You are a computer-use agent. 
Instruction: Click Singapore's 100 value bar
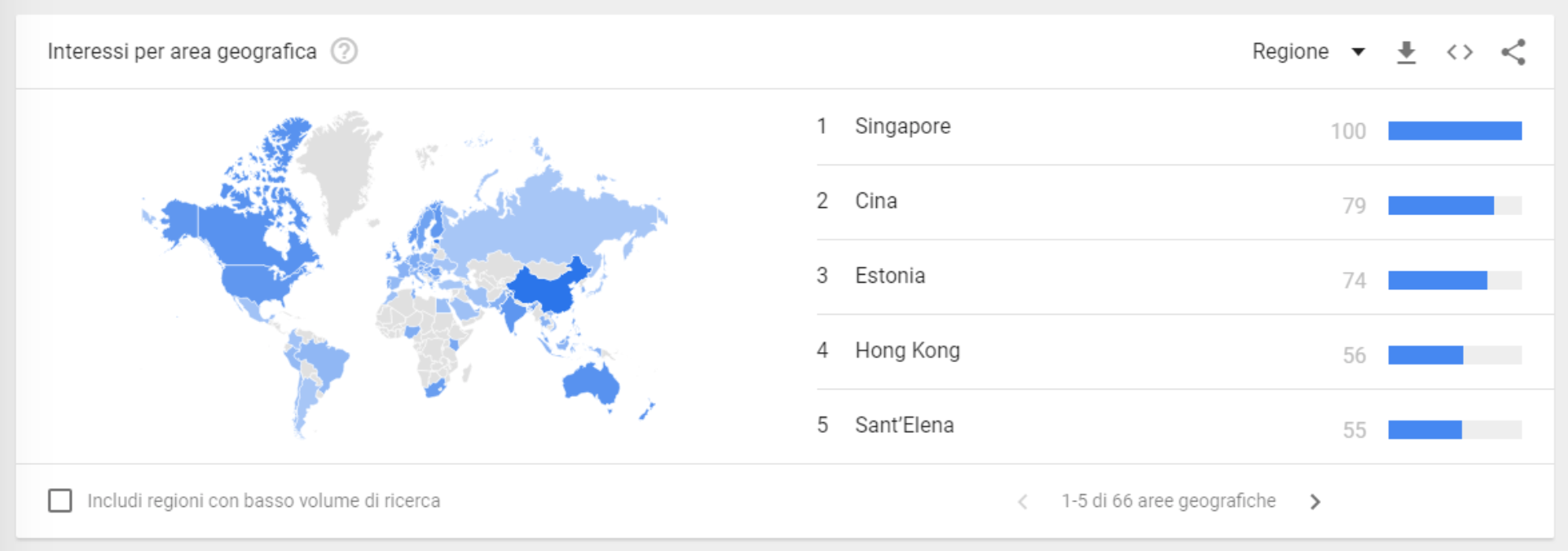1455,130
